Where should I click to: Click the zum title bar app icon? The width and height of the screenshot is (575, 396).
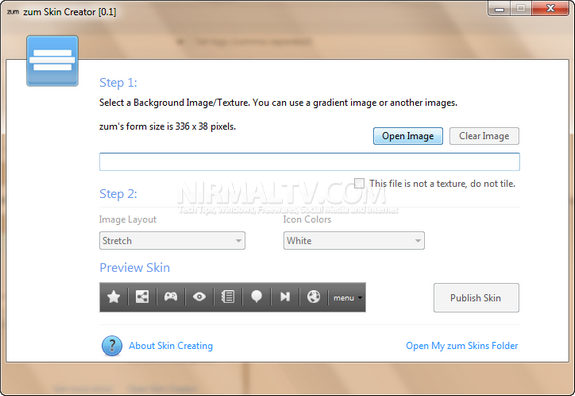[x=13, y=12]
